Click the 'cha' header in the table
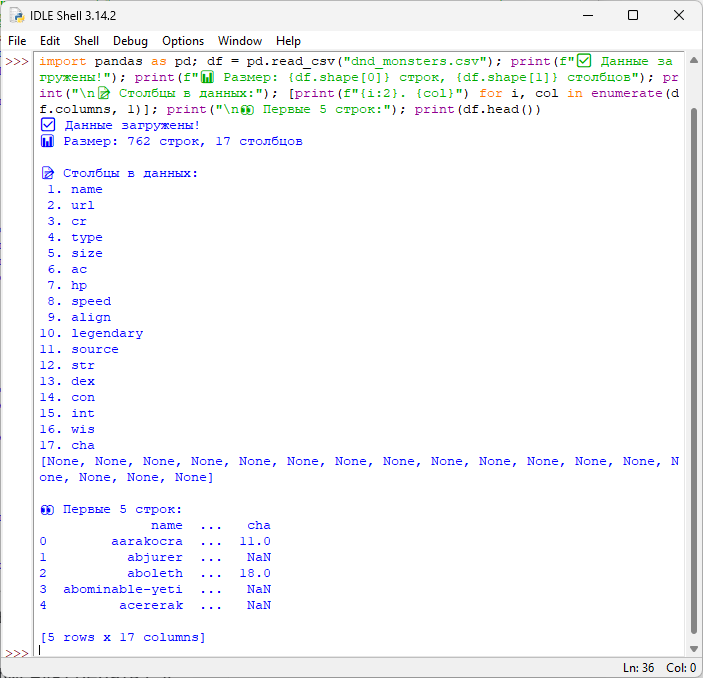This screenshot has width=703, height=678. [x=259, y=525]
